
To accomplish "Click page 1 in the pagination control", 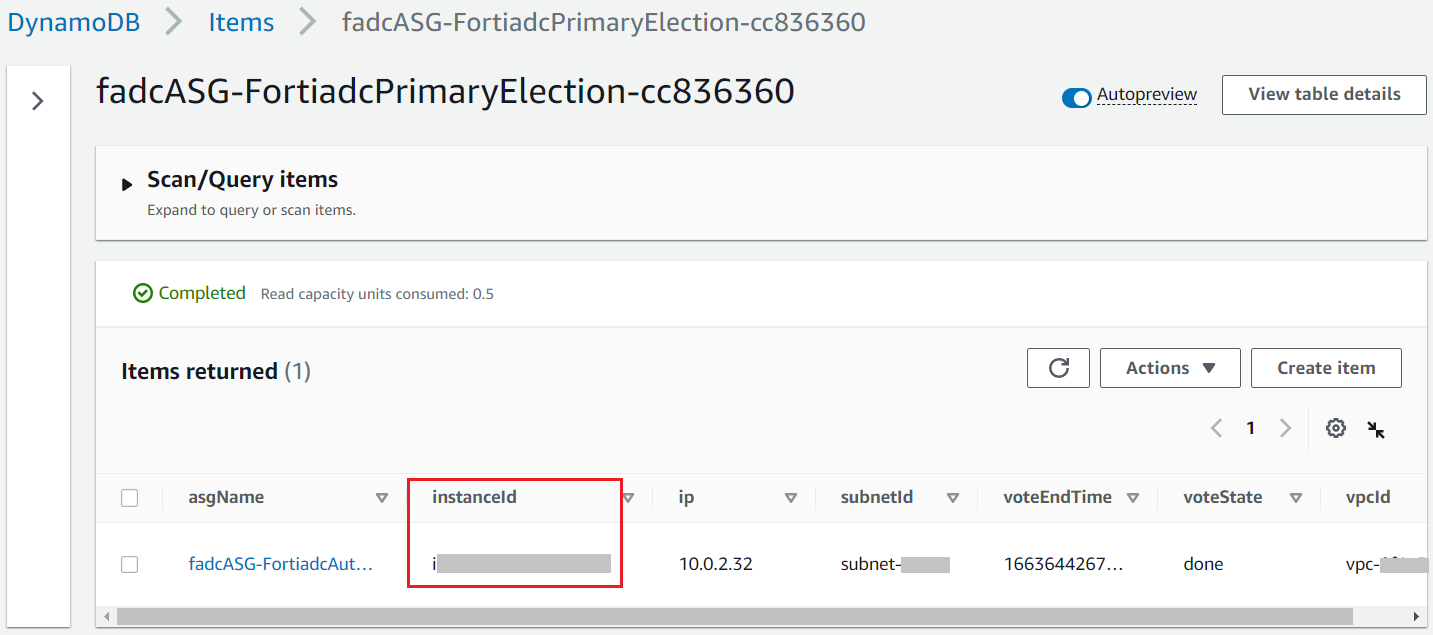I will (x=1250, y=427).
